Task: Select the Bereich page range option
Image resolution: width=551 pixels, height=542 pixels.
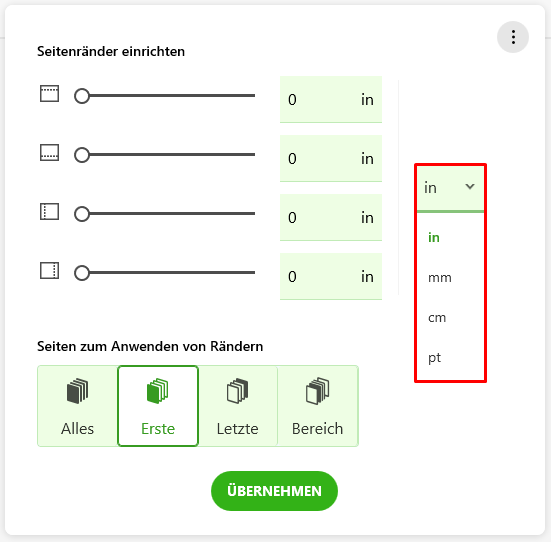Action: pos(318,406)
